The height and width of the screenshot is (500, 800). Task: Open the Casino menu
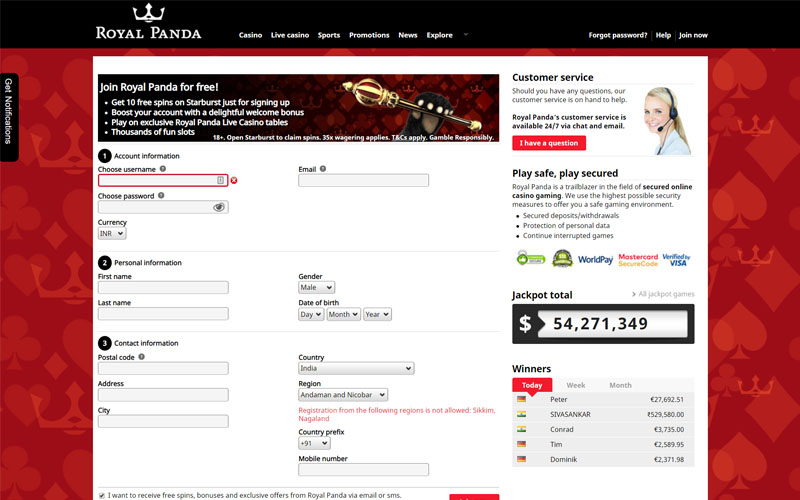(251, 35)
